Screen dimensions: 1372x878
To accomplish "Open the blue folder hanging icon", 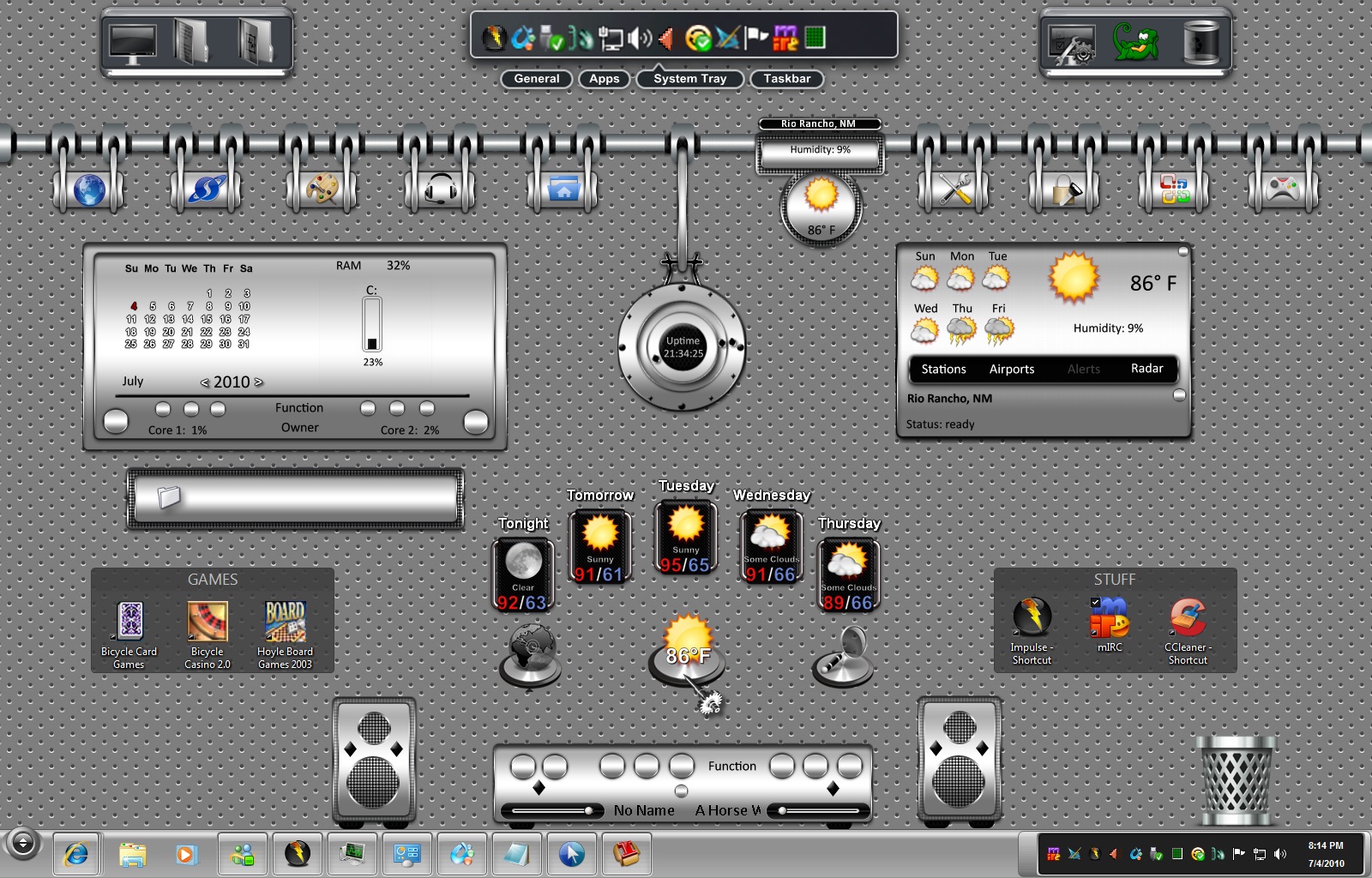I will [x=563, y=189].
